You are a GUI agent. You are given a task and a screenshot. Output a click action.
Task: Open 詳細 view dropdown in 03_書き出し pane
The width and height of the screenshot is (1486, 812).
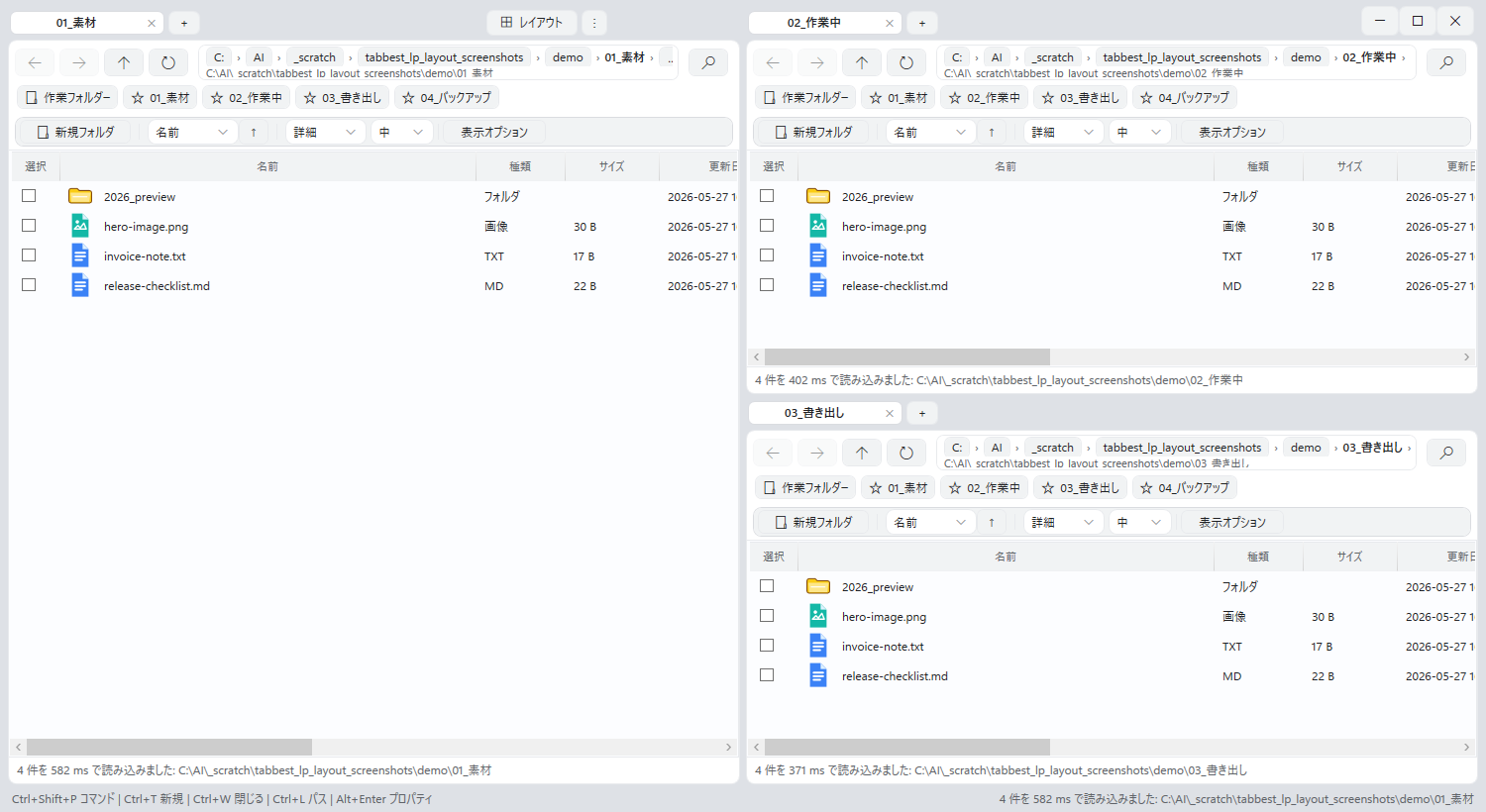(x=1063, y=522)
